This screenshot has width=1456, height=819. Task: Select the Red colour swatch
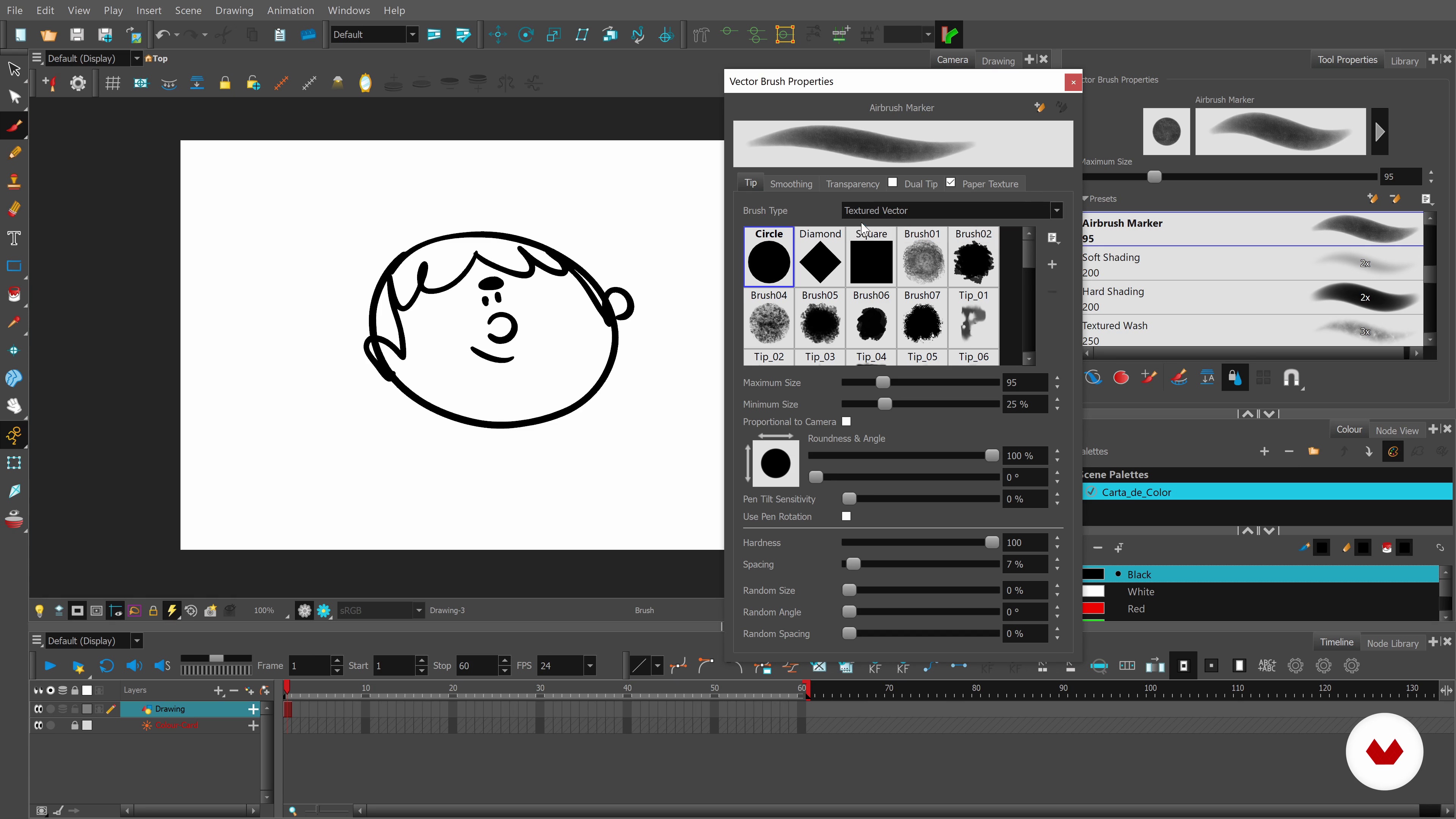[x=1093, y=609]
